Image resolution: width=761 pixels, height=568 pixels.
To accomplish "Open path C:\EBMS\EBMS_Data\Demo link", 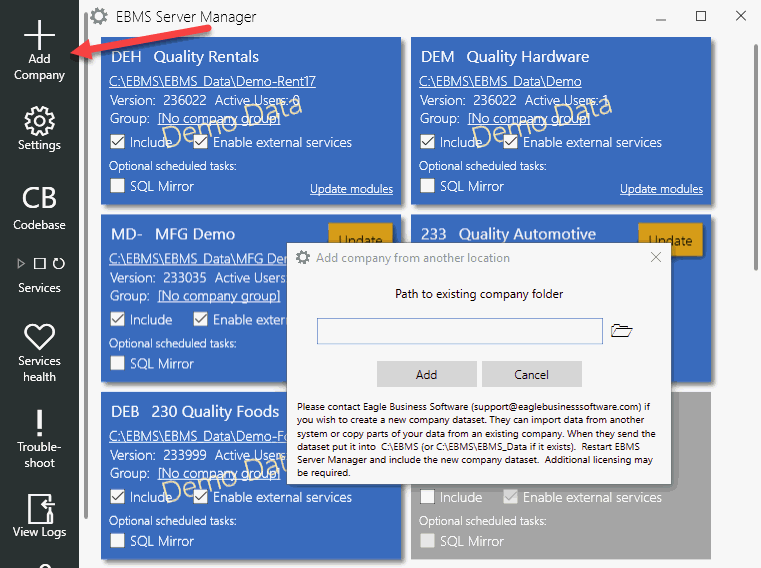I will coord(500,81).
